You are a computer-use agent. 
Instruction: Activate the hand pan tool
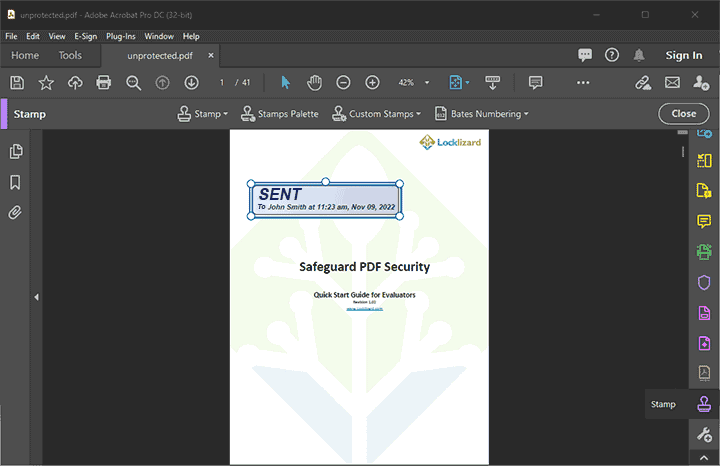[x=315, y=83]
